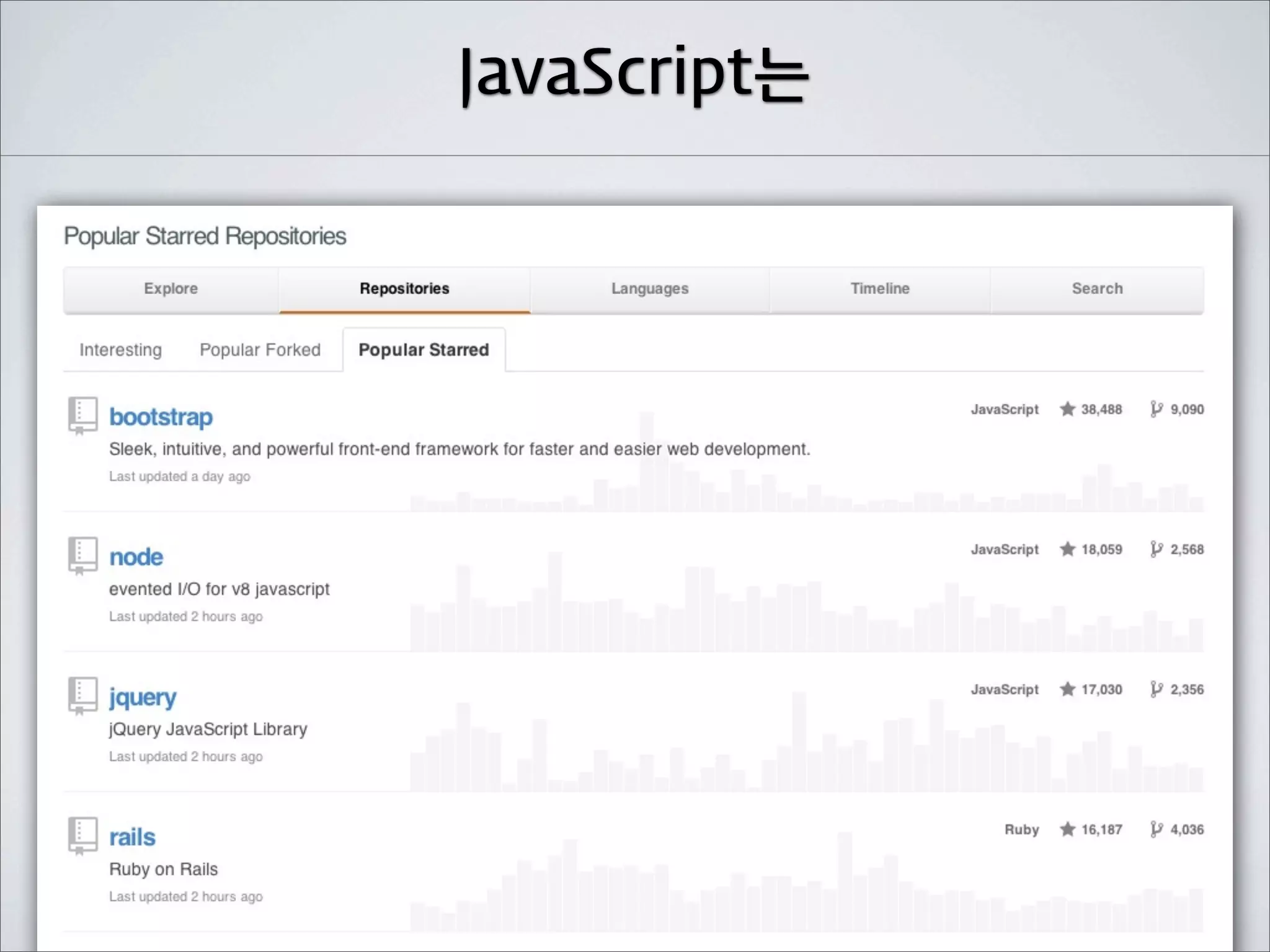The height and width of the screenshot is (952, 1270).
Task: Go to the Timeline tab
Action: [880, 289]
